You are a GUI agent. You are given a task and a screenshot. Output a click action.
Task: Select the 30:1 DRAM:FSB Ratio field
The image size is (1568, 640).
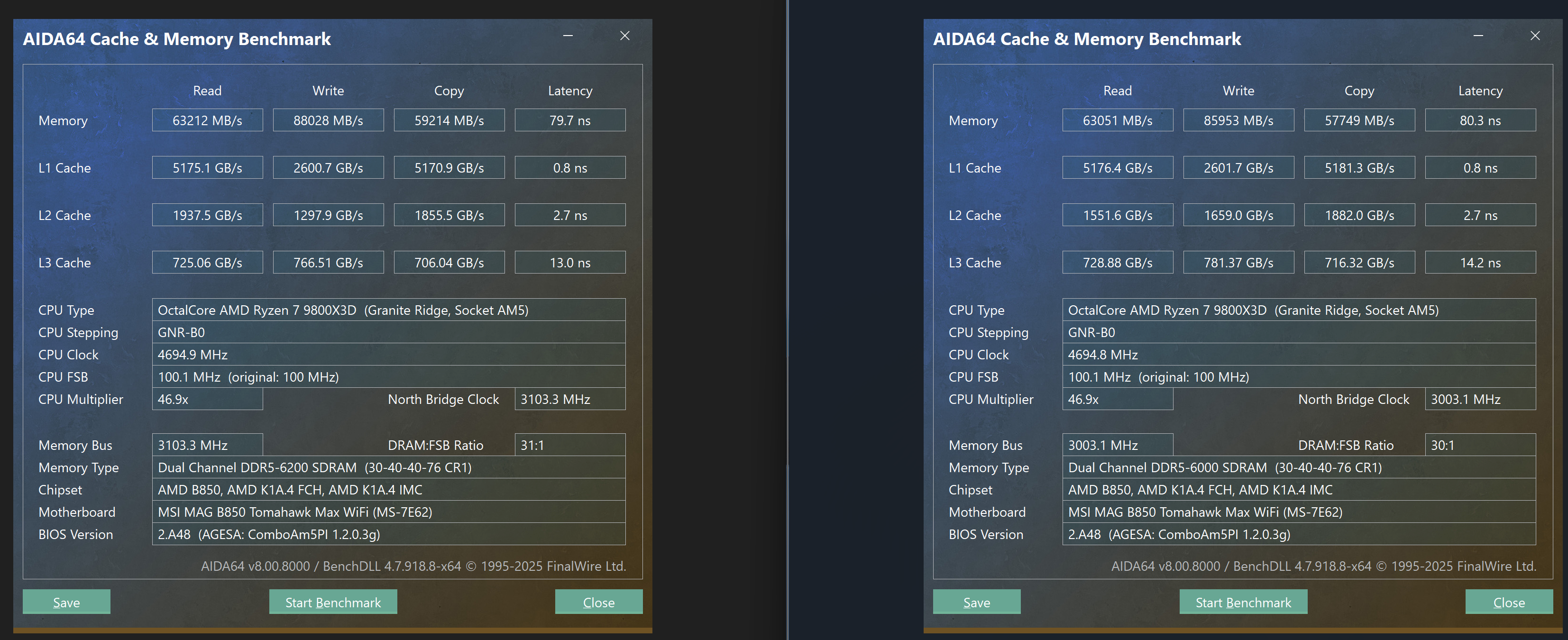(1480, 445)
